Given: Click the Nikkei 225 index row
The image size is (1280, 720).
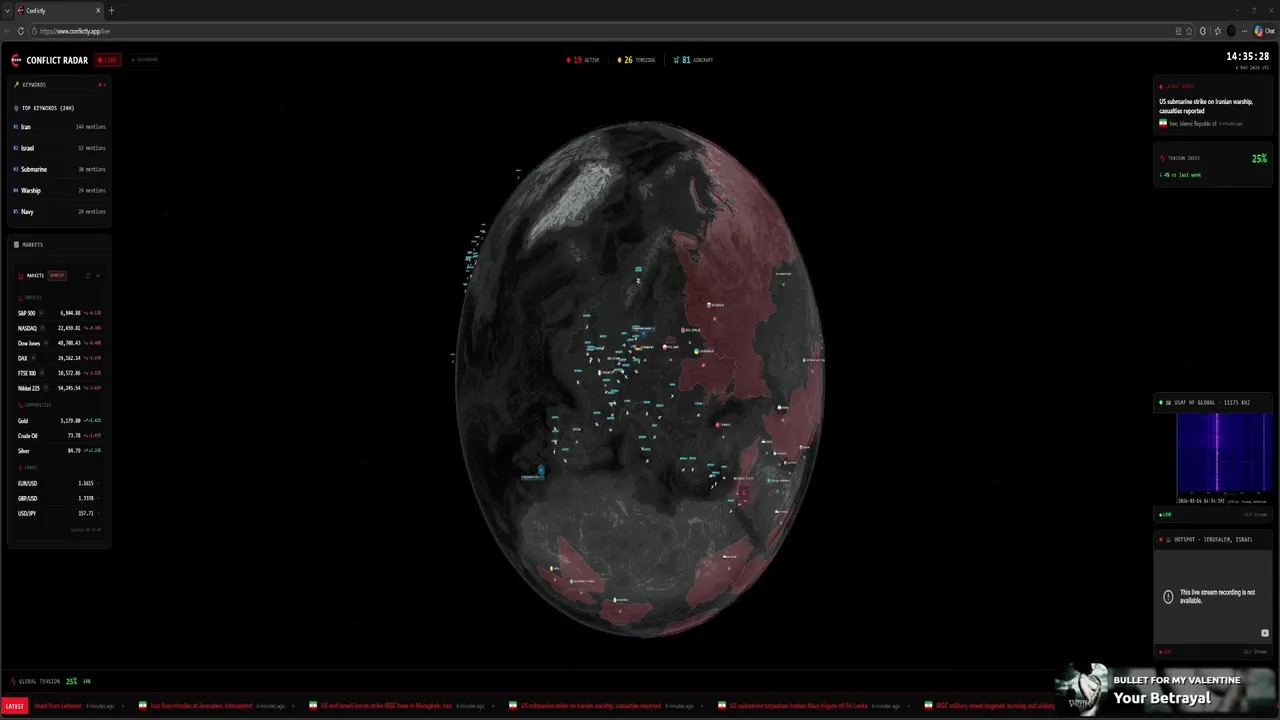Looking at the screenshot, I should 59,388.
